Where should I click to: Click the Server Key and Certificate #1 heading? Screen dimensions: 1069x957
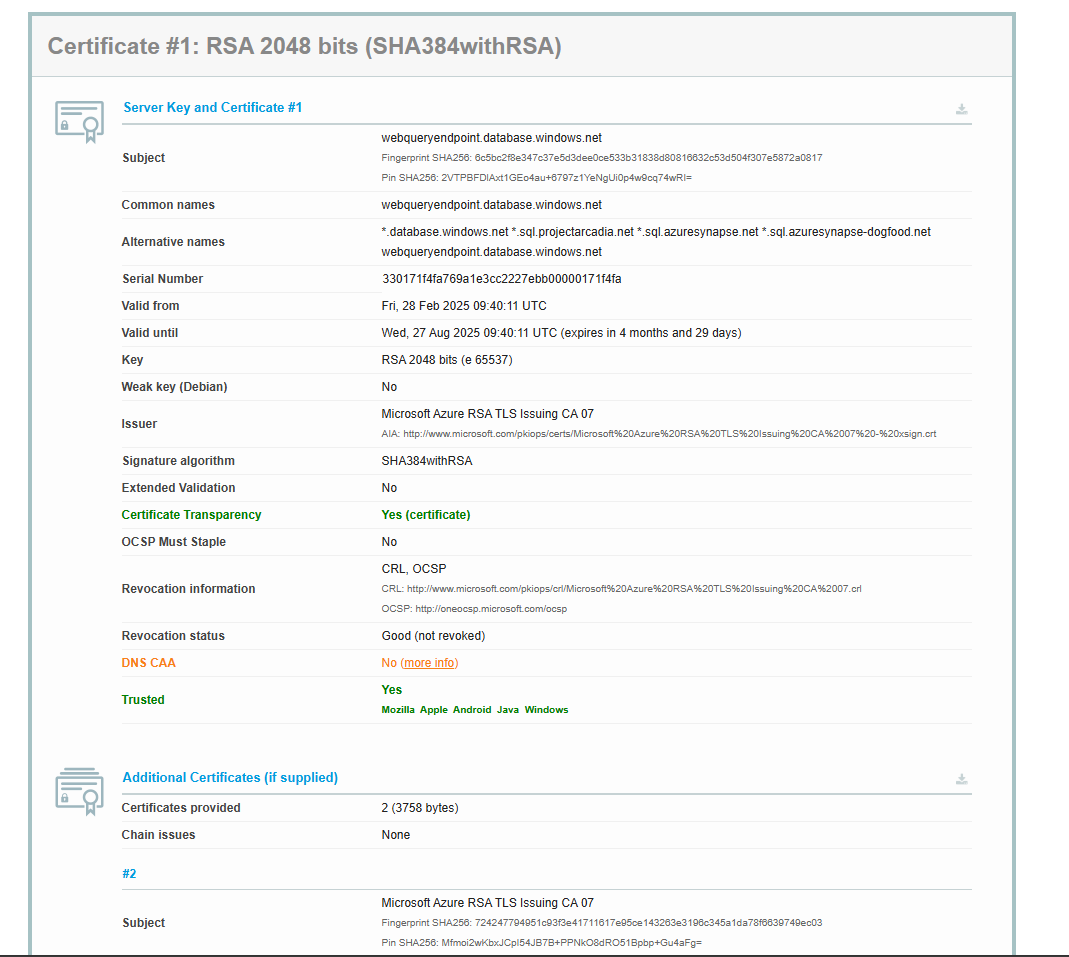click(212, 108)
